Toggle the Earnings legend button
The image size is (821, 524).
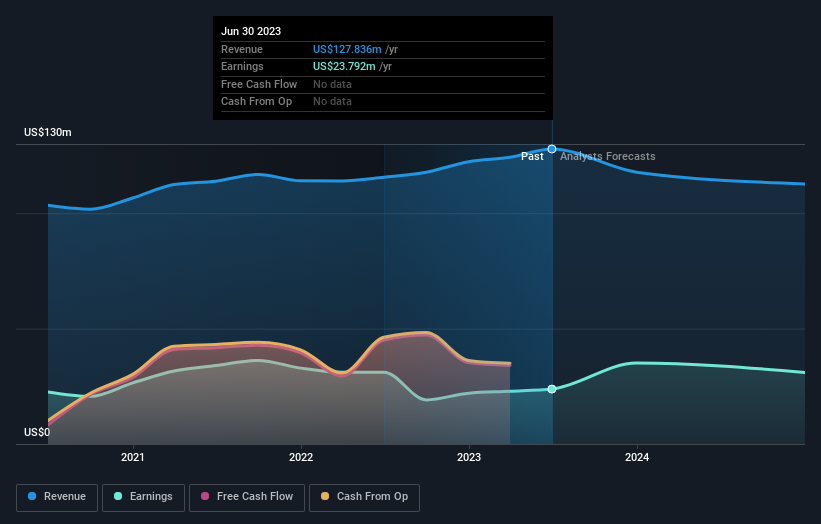coord(143,497)
